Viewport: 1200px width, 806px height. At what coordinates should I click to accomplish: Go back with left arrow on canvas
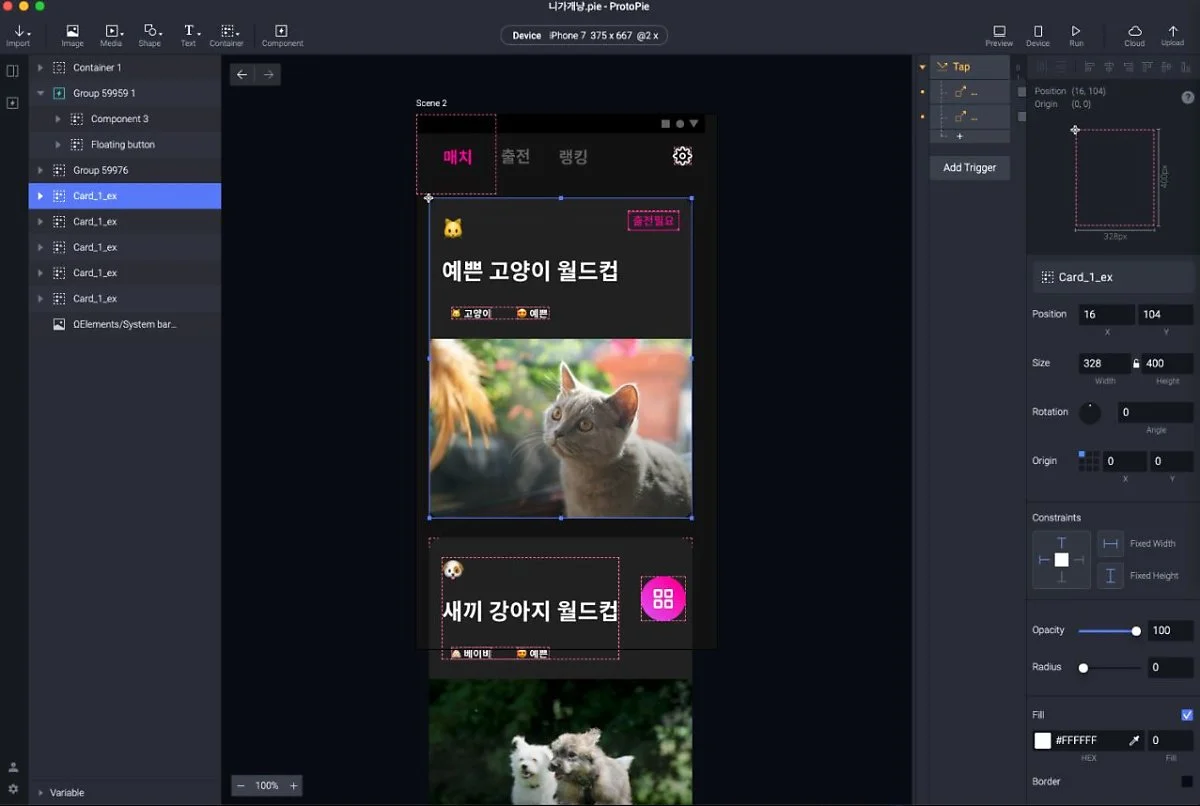coord(243,74)
